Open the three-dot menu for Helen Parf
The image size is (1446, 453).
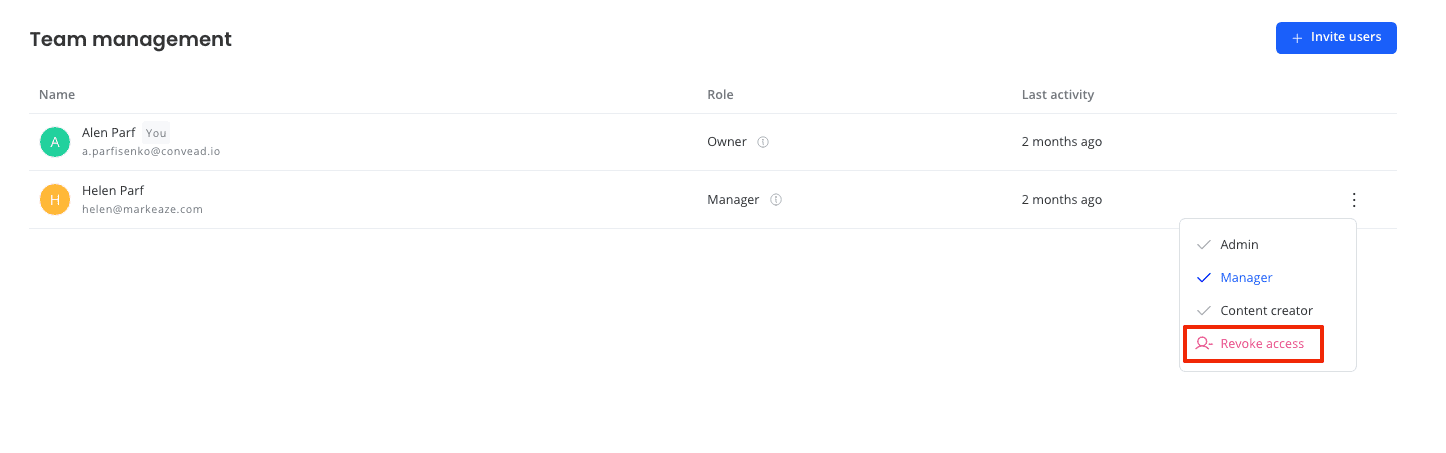pyautogui.click(x=1354, y=200)
